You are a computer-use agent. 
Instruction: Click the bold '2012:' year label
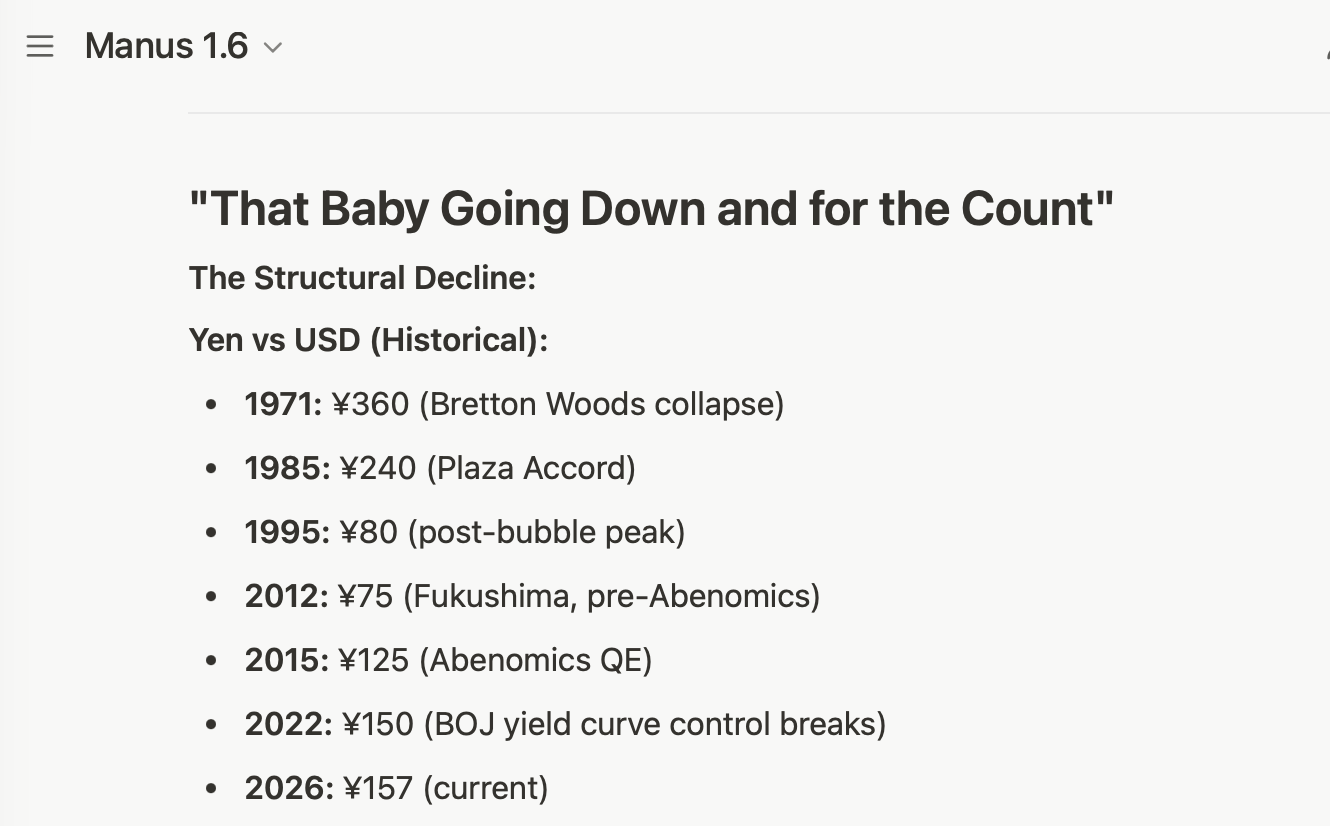[x=286, y=596]
